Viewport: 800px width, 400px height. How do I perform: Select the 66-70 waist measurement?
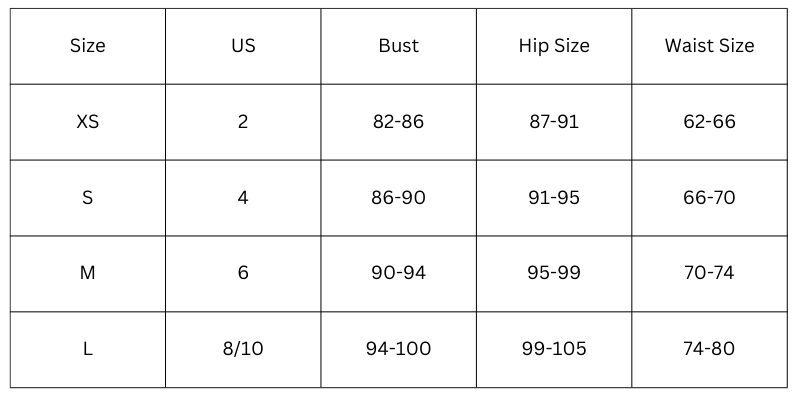point(709,198)
